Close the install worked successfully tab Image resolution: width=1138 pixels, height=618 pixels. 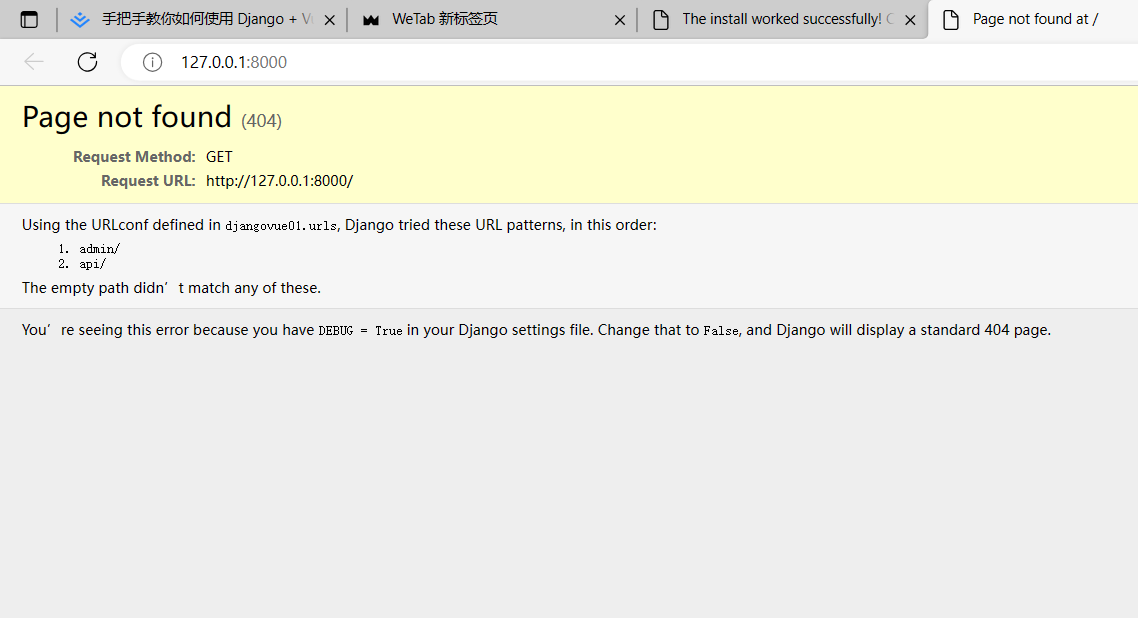910,20
